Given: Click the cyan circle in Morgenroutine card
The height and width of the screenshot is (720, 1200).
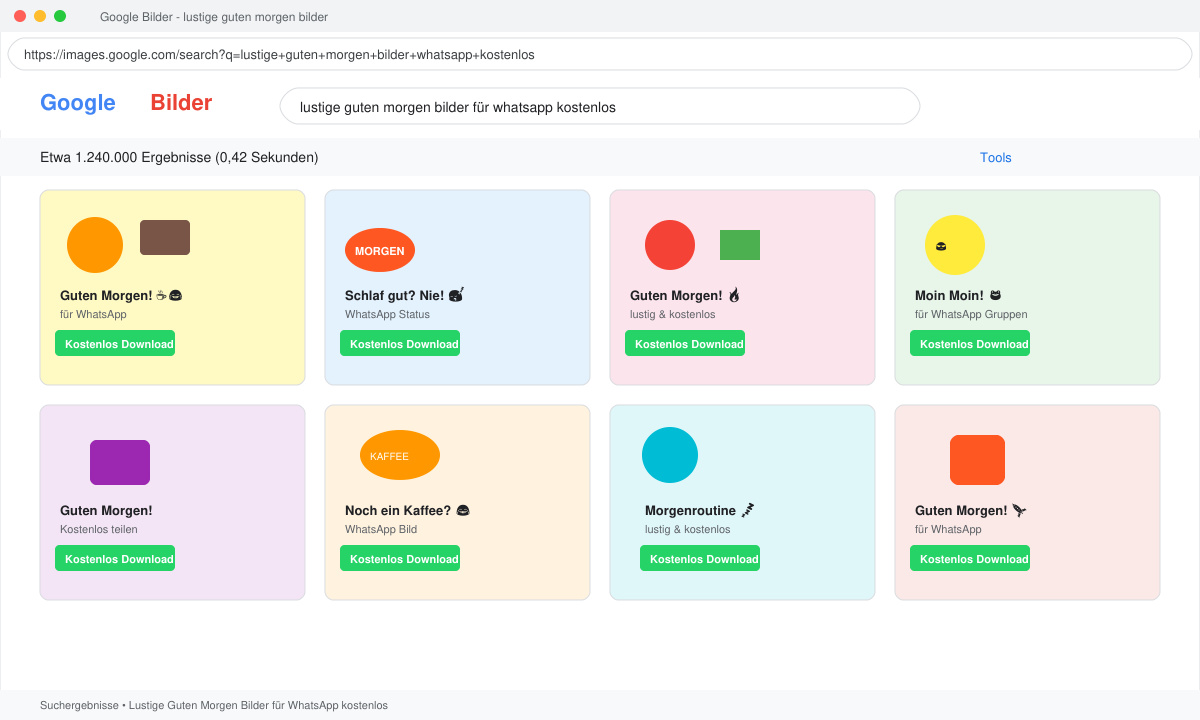Looking at the screenshot, I should point(670,455).
